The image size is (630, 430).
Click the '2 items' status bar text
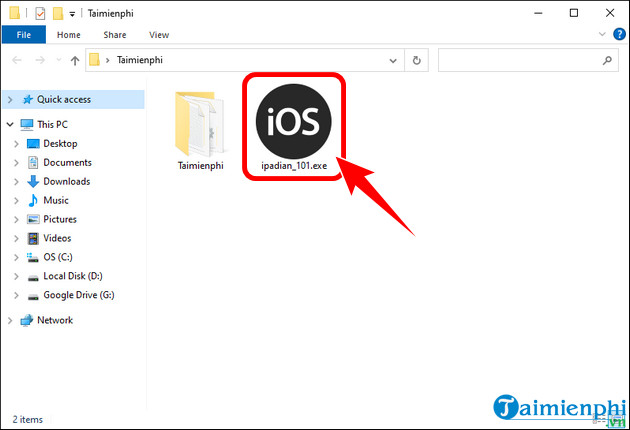tap(28, 420)
